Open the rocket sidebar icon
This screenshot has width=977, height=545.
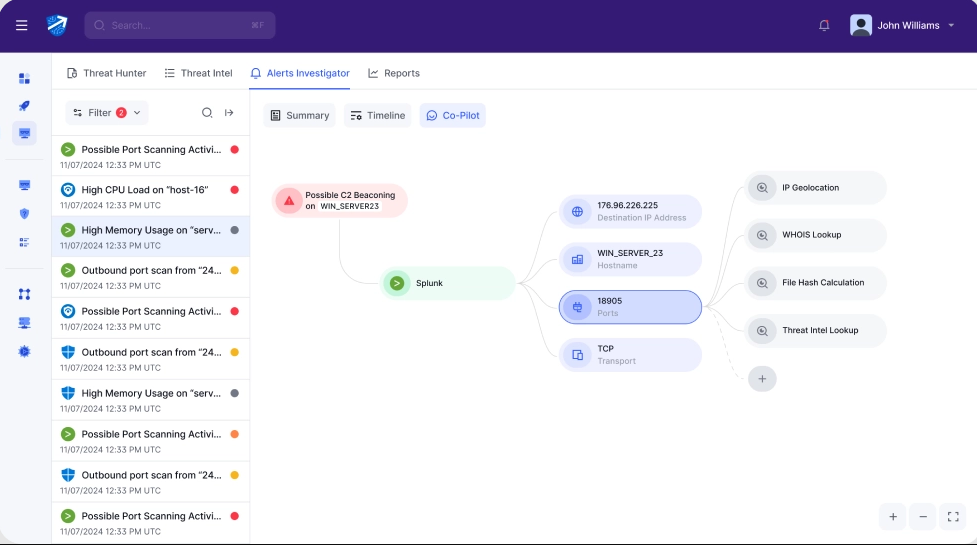[x=24, y=106]
